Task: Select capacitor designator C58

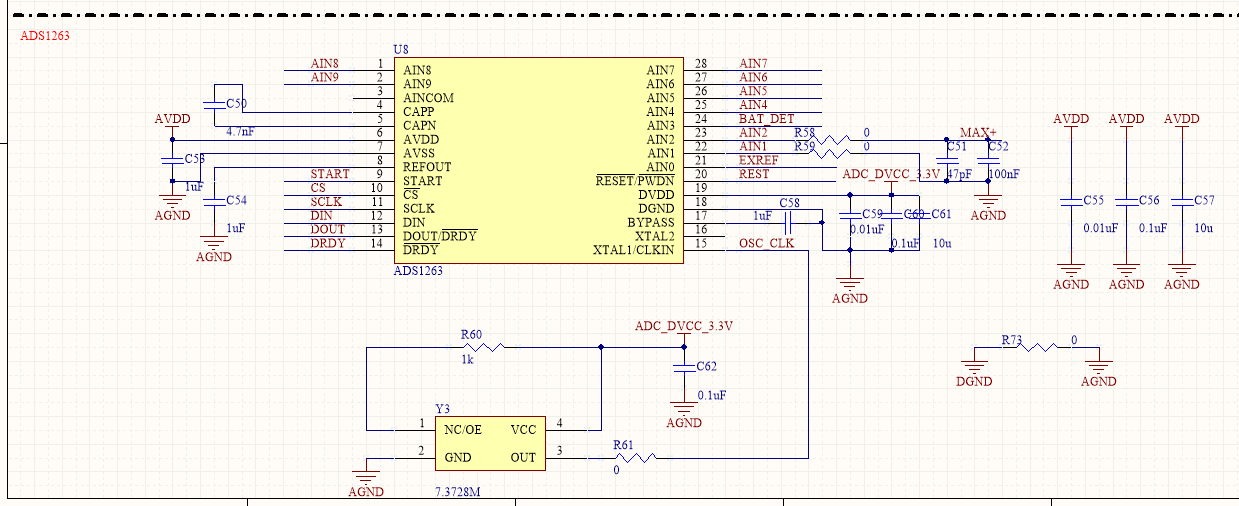Action: tap(790, 204)
